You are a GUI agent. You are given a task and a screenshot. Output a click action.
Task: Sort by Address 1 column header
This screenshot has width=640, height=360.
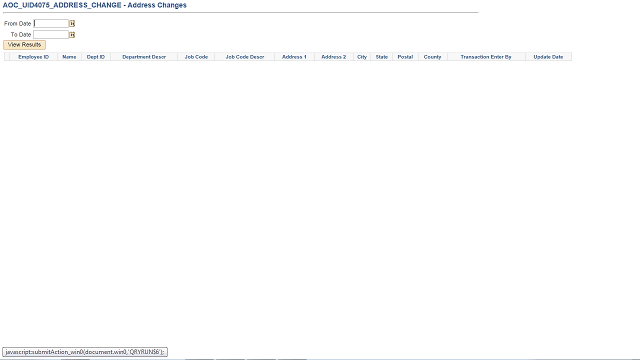[x=294, y=57]
